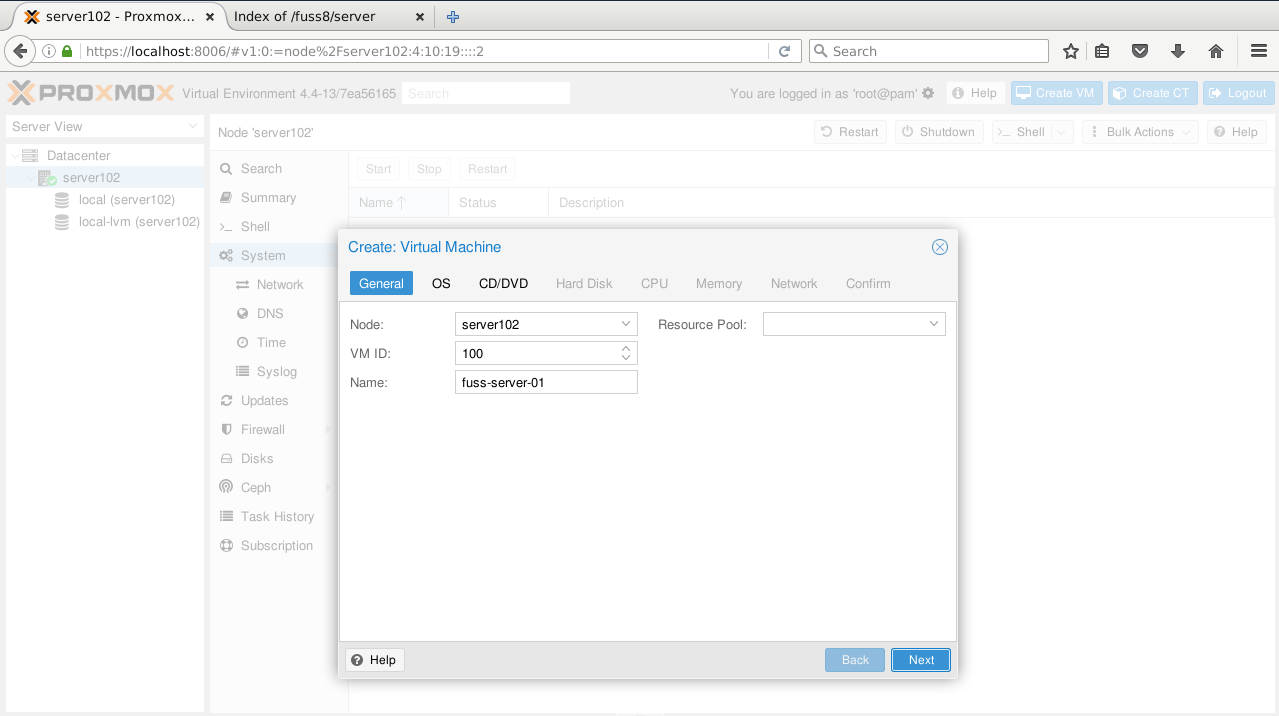Click the VM ID spinner arrows

click(x=626, y=353)
